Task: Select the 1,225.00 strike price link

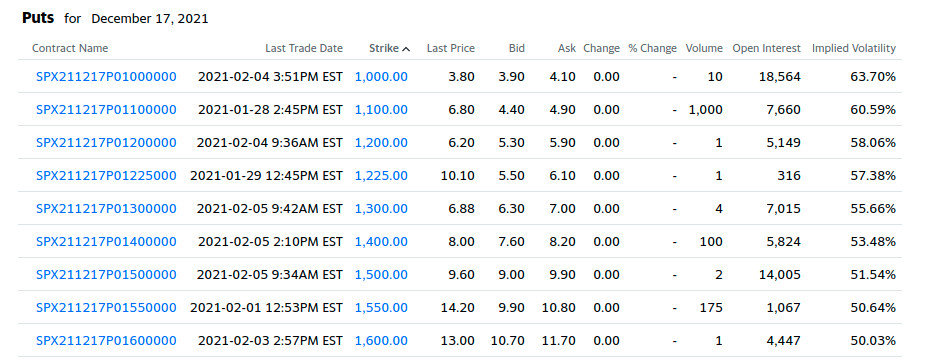Action: point(382,176)
